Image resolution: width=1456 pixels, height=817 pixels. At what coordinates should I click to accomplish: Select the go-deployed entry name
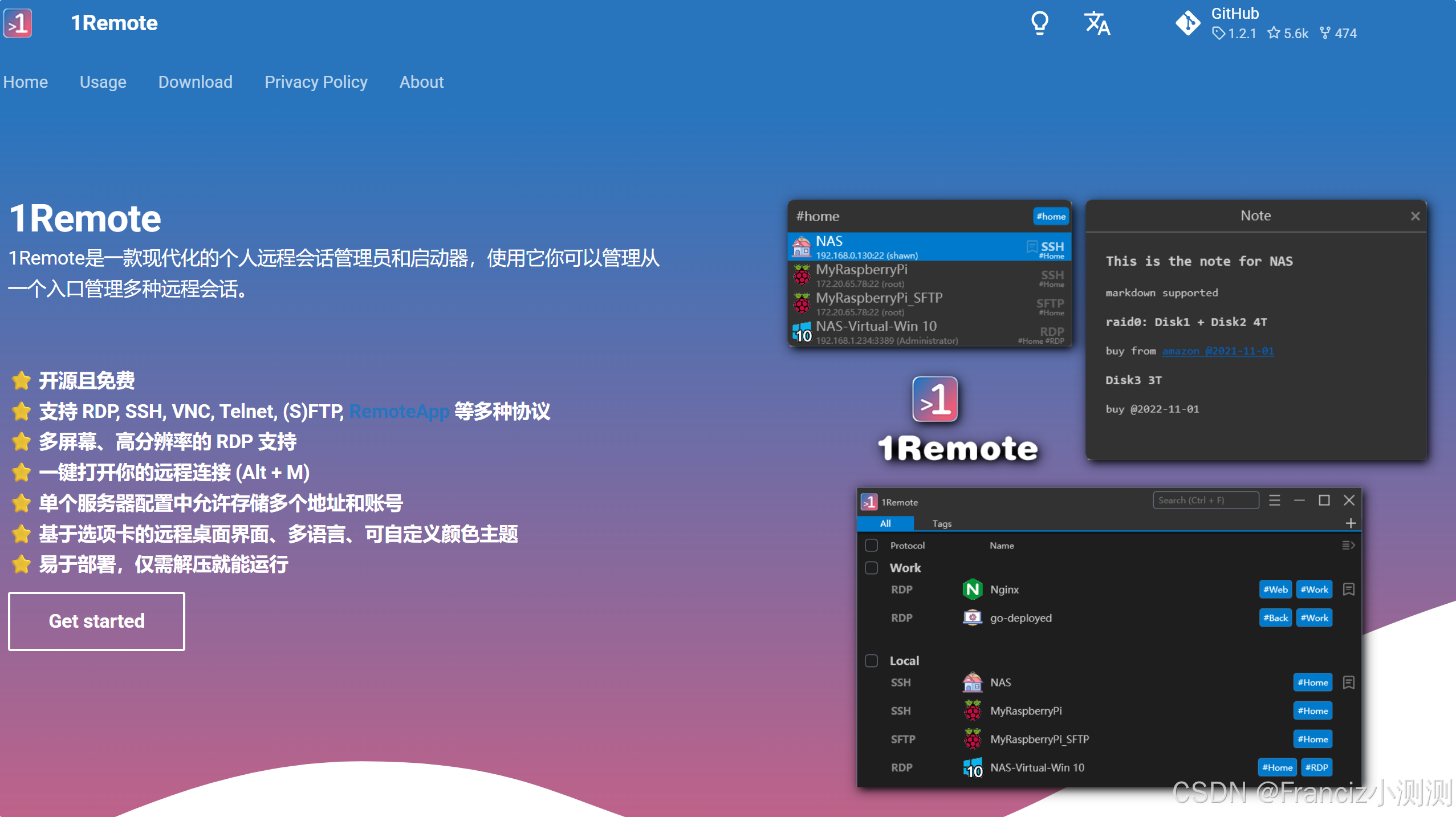pos(1020,618)
